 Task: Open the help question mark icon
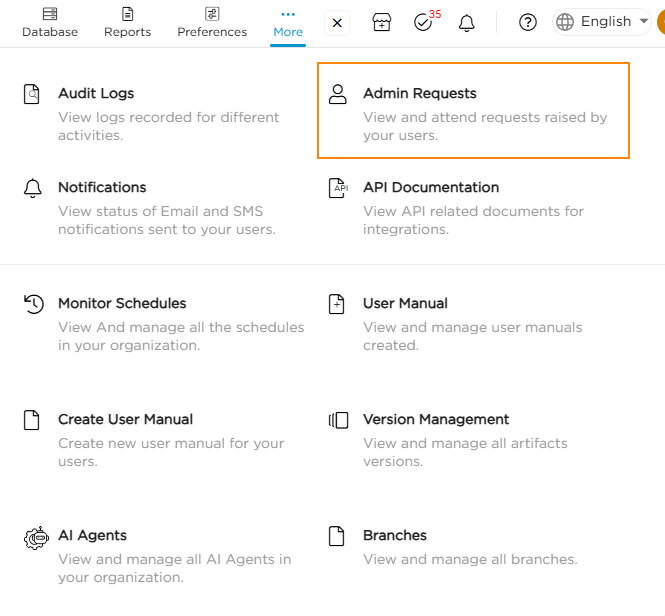[528, 22]
